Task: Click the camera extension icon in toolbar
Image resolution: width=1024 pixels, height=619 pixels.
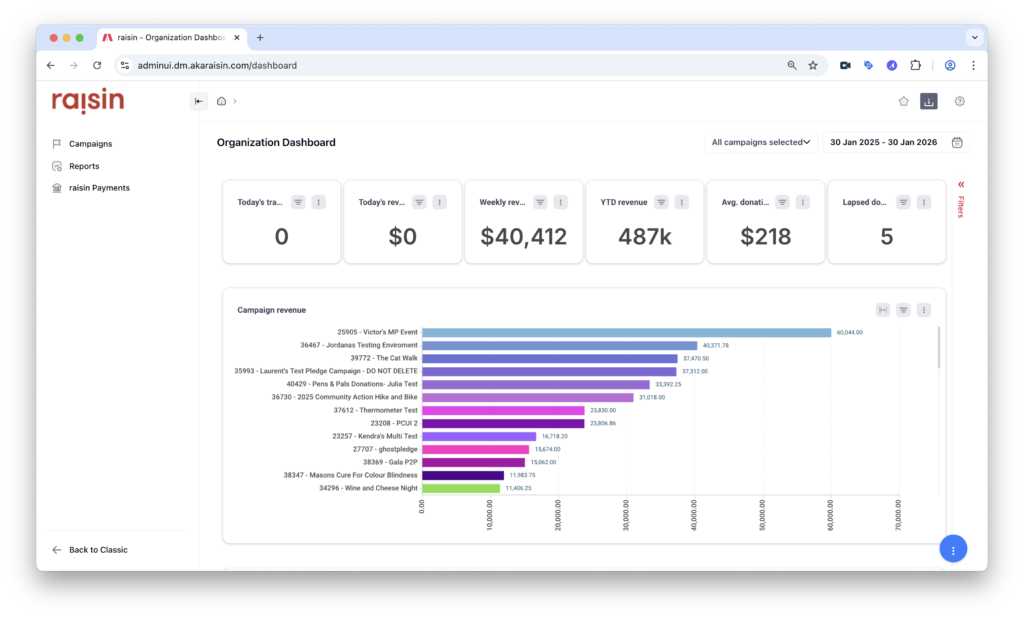Action: [845, 65]
